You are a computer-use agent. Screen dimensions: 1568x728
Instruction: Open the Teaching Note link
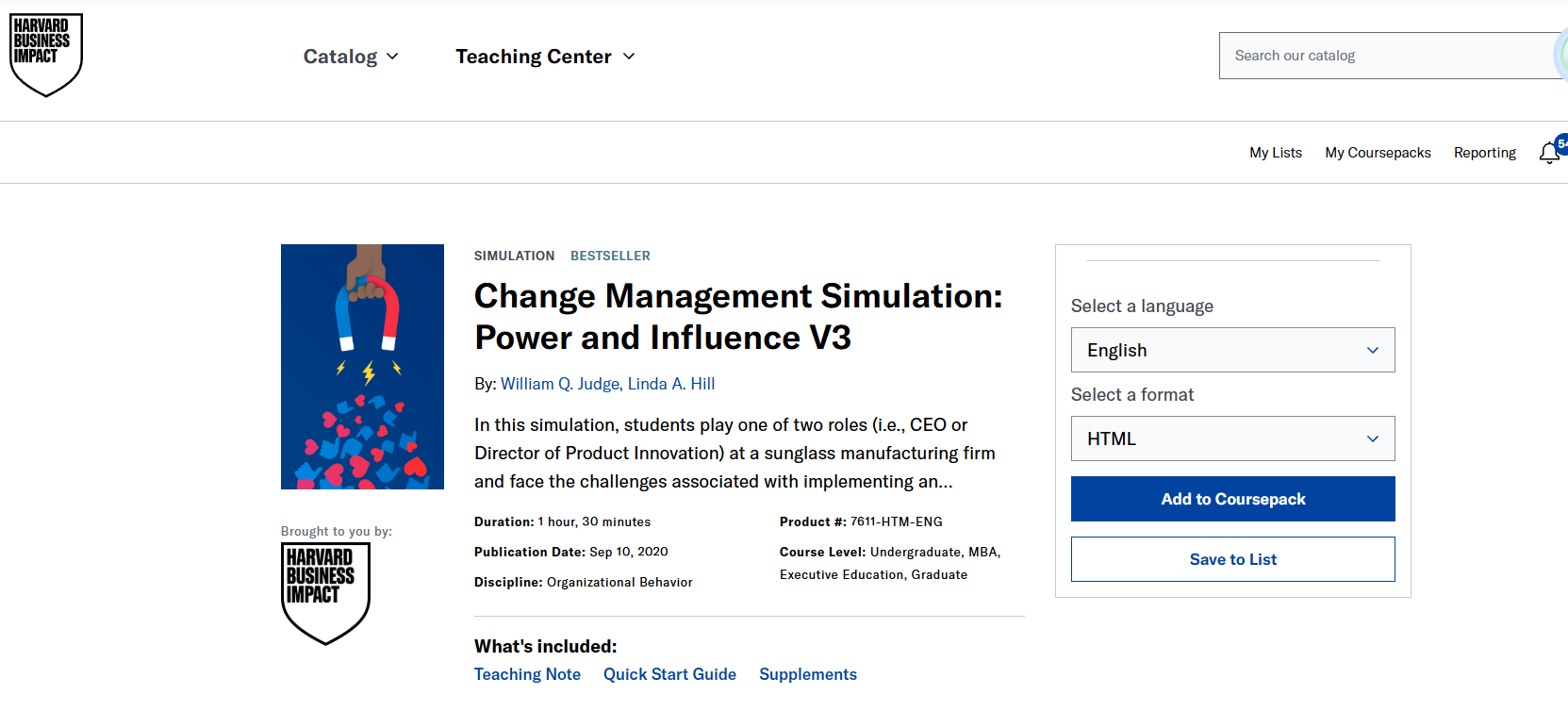pyautogui.click(x=527, y=674)
